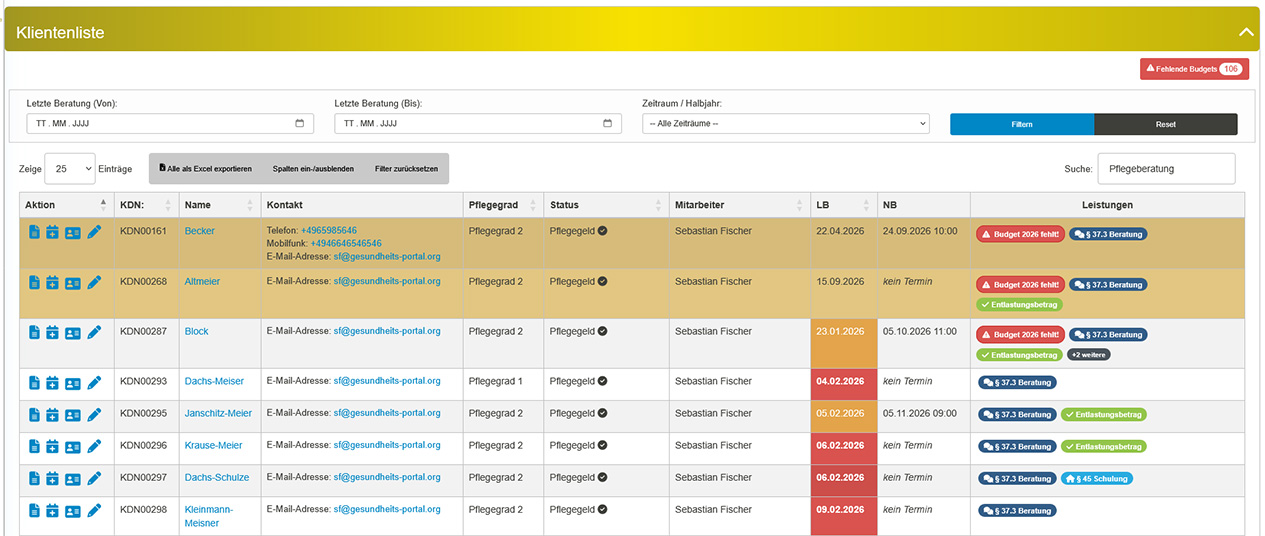Screen dimensions: 1265x536
Task: Sort table by KDN column
Action: click(x=145, y=205)
